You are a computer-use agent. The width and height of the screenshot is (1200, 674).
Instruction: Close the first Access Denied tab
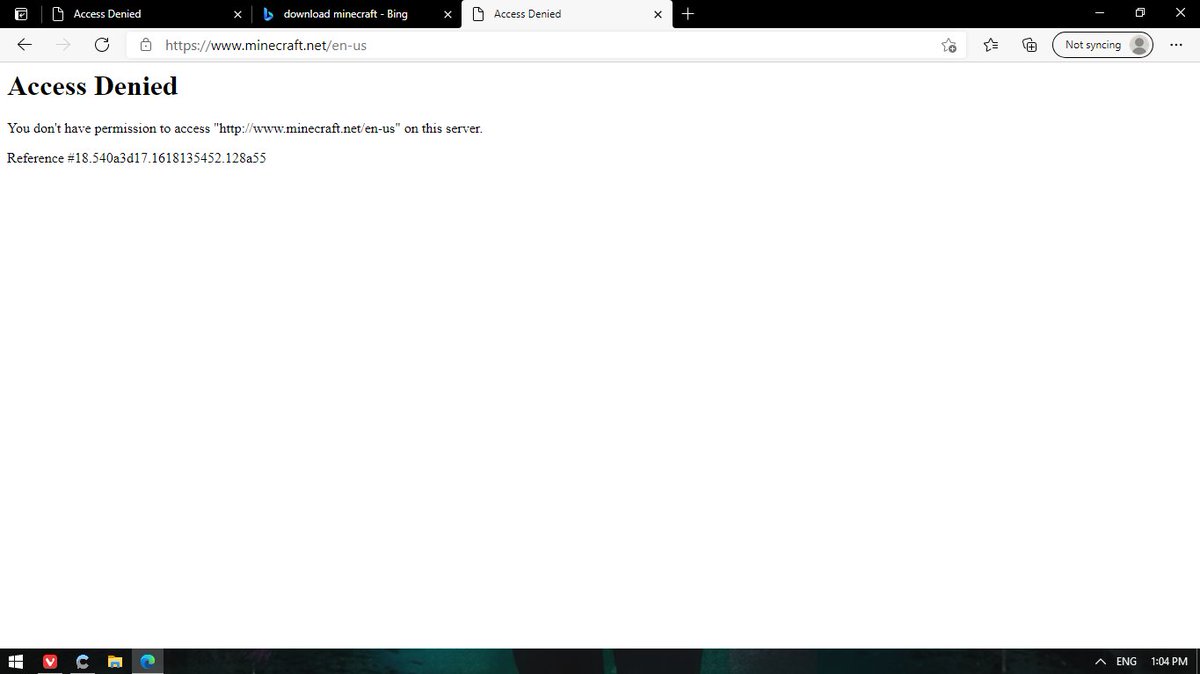tap(237, 14)
